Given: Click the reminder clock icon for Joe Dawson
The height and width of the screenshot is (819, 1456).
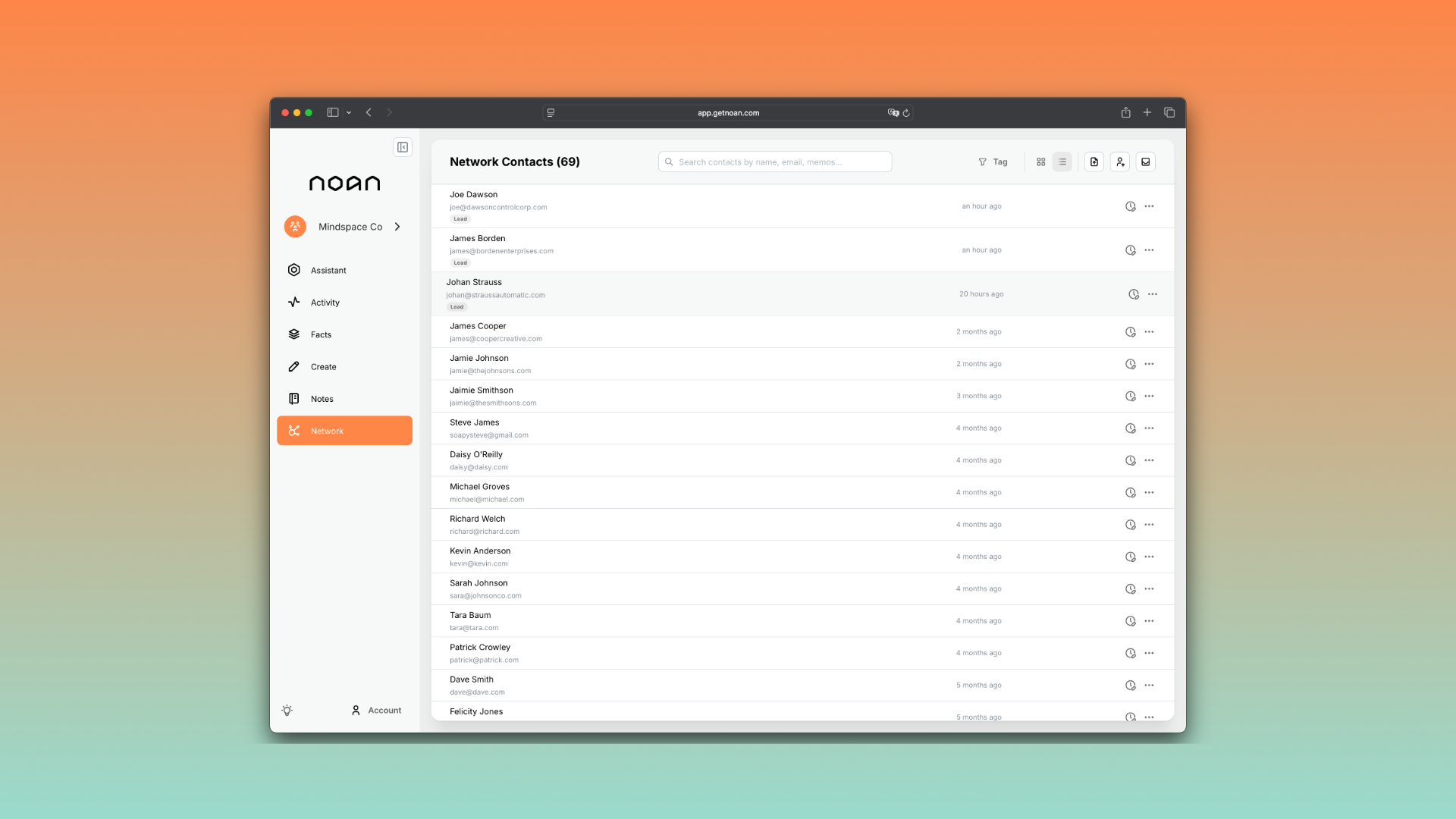Looking at the screenshot, I should pos(1130,206).
